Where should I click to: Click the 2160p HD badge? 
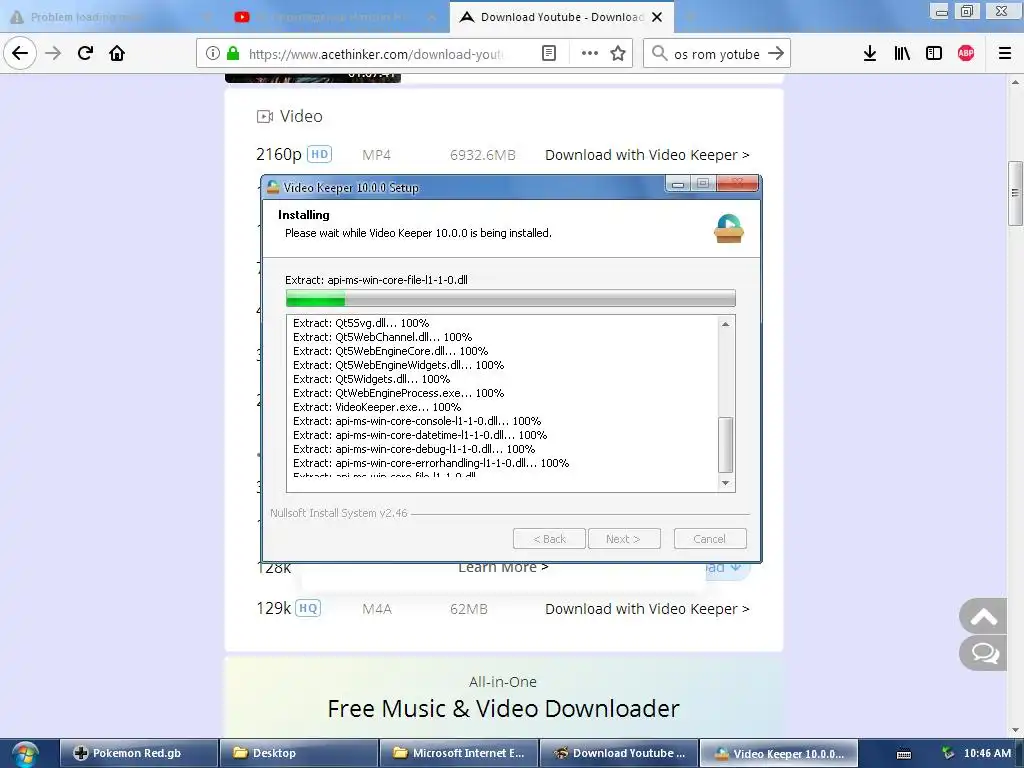319,154
